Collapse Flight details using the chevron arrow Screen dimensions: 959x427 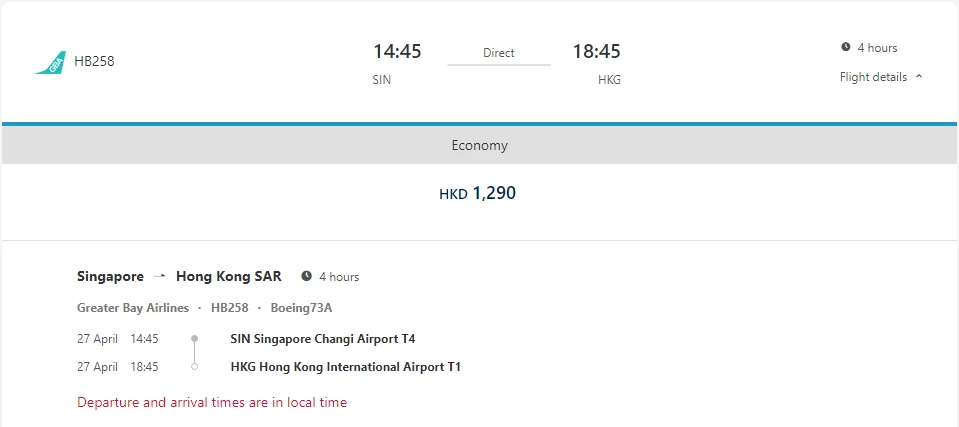[919, 77]
